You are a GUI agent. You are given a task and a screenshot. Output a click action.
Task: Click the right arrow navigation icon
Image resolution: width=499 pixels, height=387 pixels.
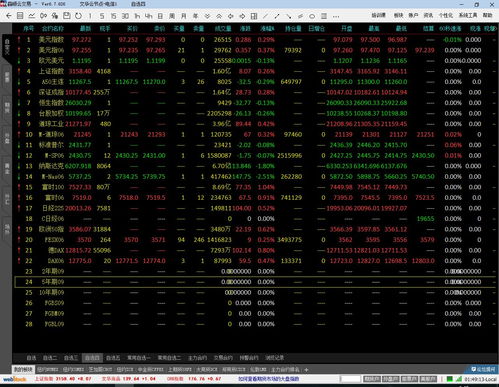tap(242, 16)
